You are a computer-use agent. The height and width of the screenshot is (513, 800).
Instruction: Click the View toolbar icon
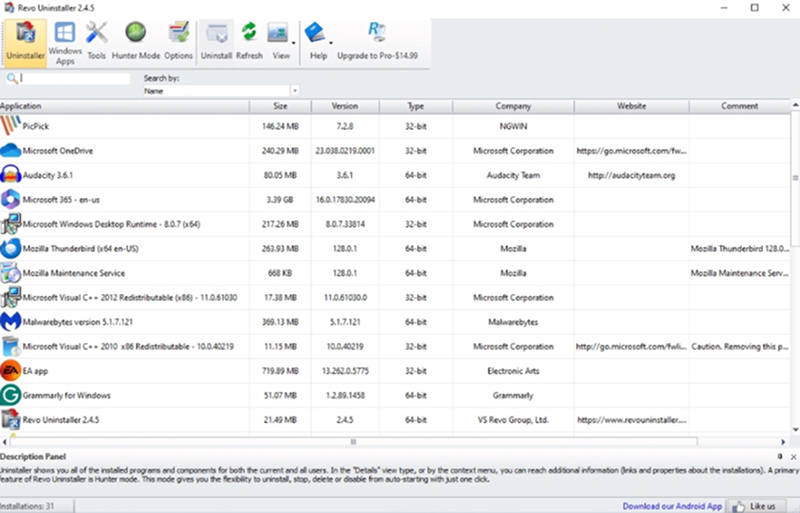278,33
